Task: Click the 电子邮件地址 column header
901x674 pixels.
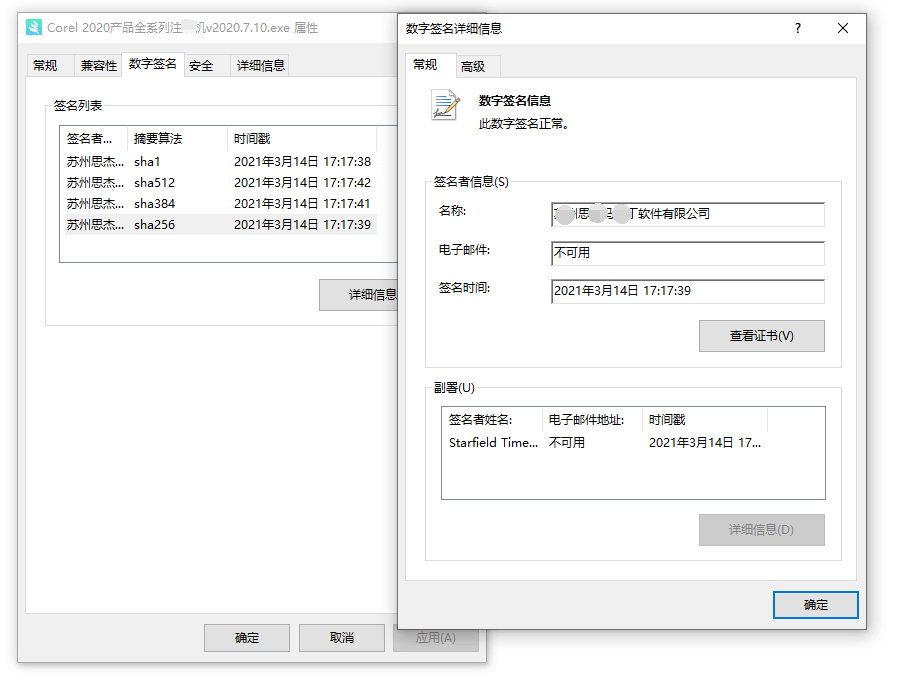Action: [592, 420]
